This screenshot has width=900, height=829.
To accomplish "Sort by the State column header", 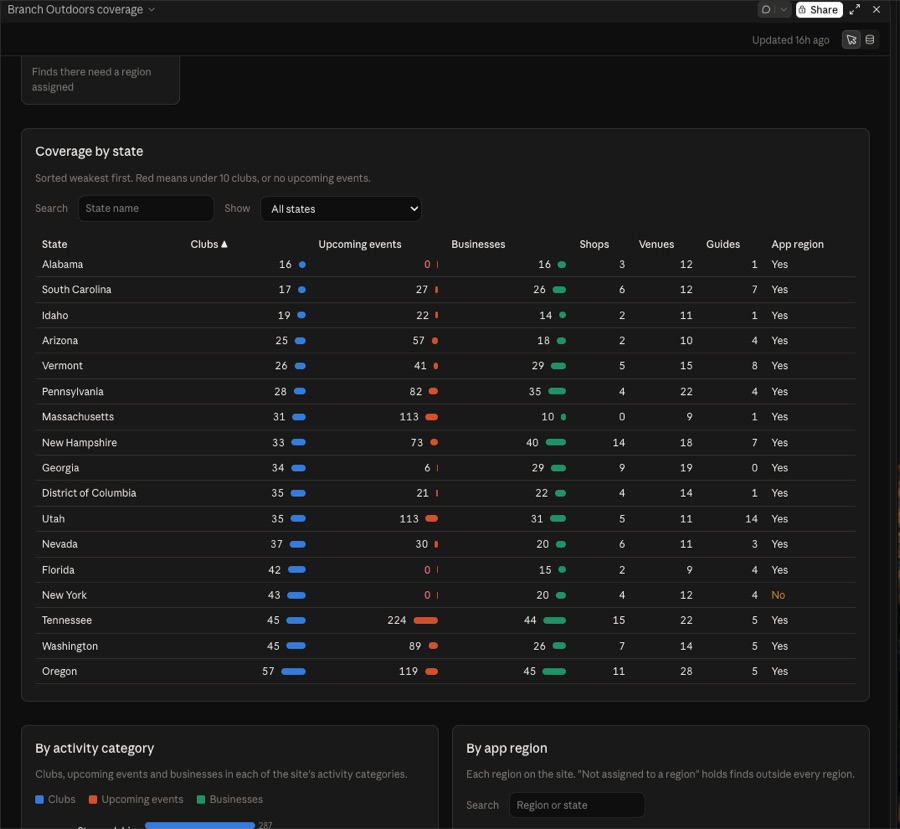I will [55, 245].
